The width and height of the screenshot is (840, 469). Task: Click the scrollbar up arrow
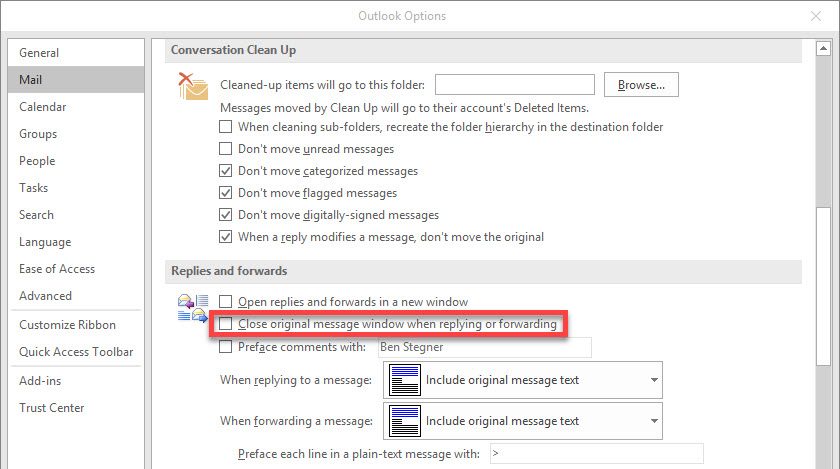(823, 48)
